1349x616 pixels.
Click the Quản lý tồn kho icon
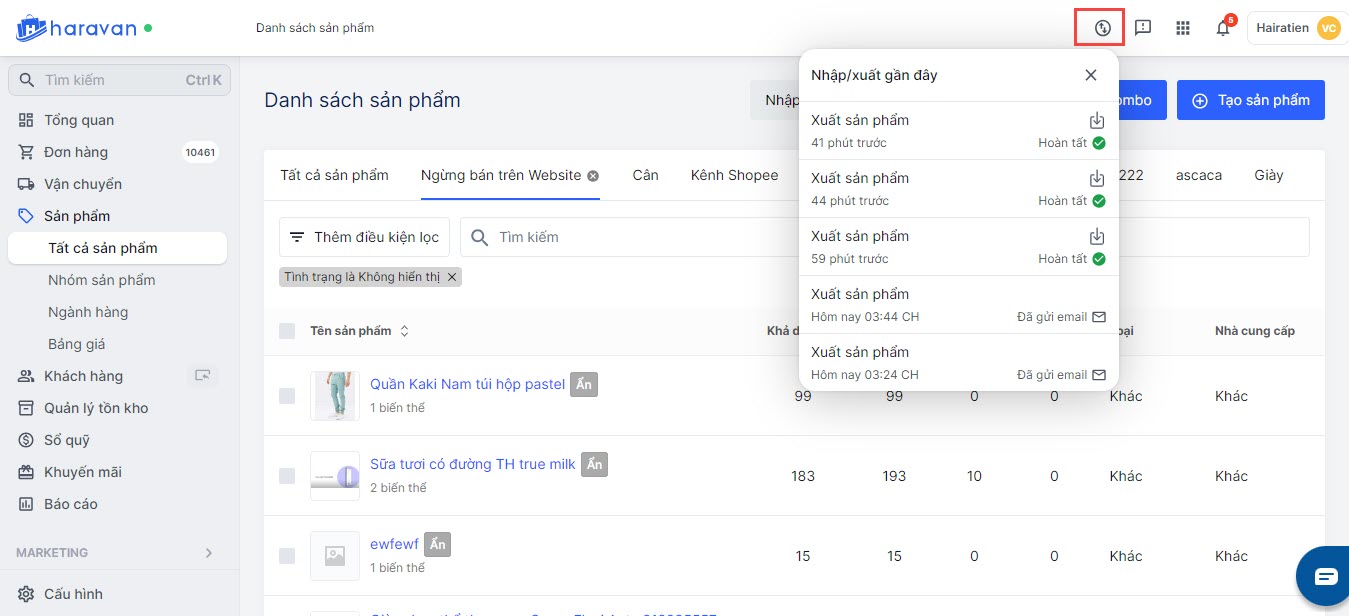[26, 408]
